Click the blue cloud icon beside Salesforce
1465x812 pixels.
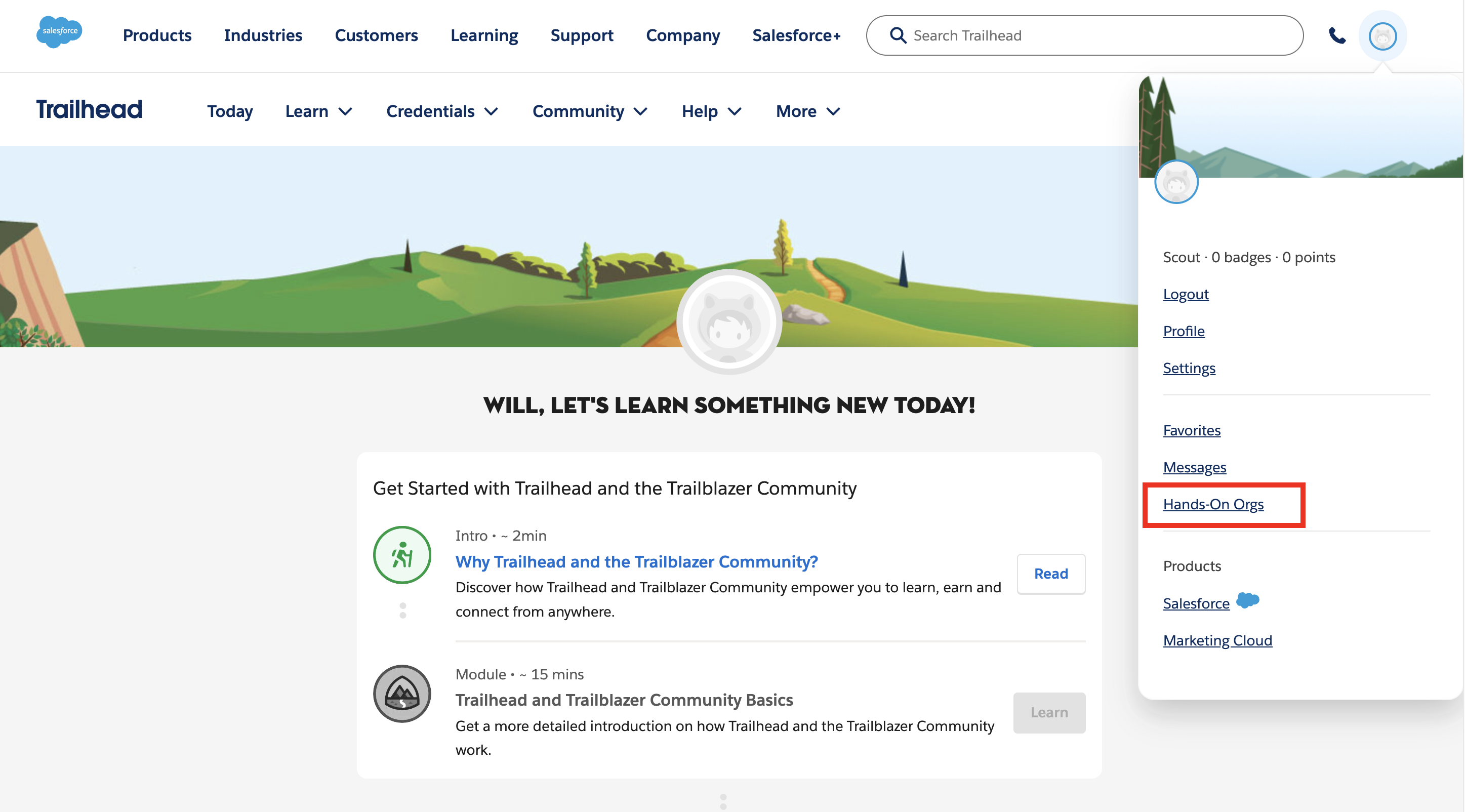tap(1247, 600)
